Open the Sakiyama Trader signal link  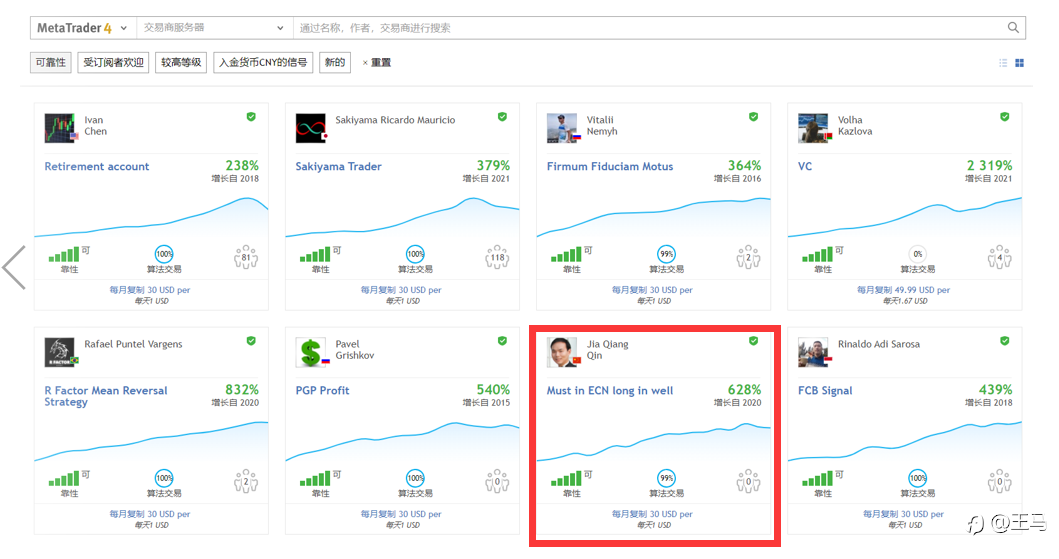(338, 166)
